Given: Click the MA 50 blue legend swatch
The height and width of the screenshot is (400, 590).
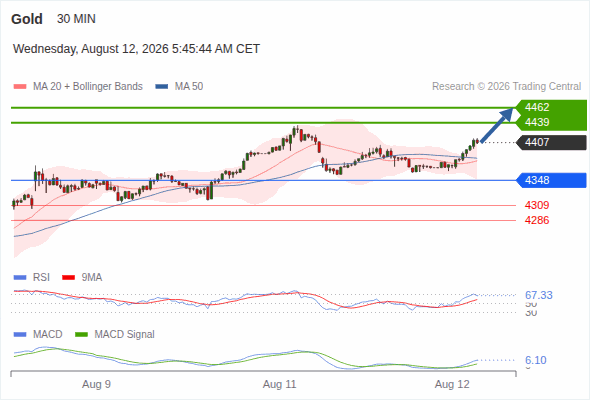Looking at the screenshot, I should pyautogui.click(x=162, y=87).
